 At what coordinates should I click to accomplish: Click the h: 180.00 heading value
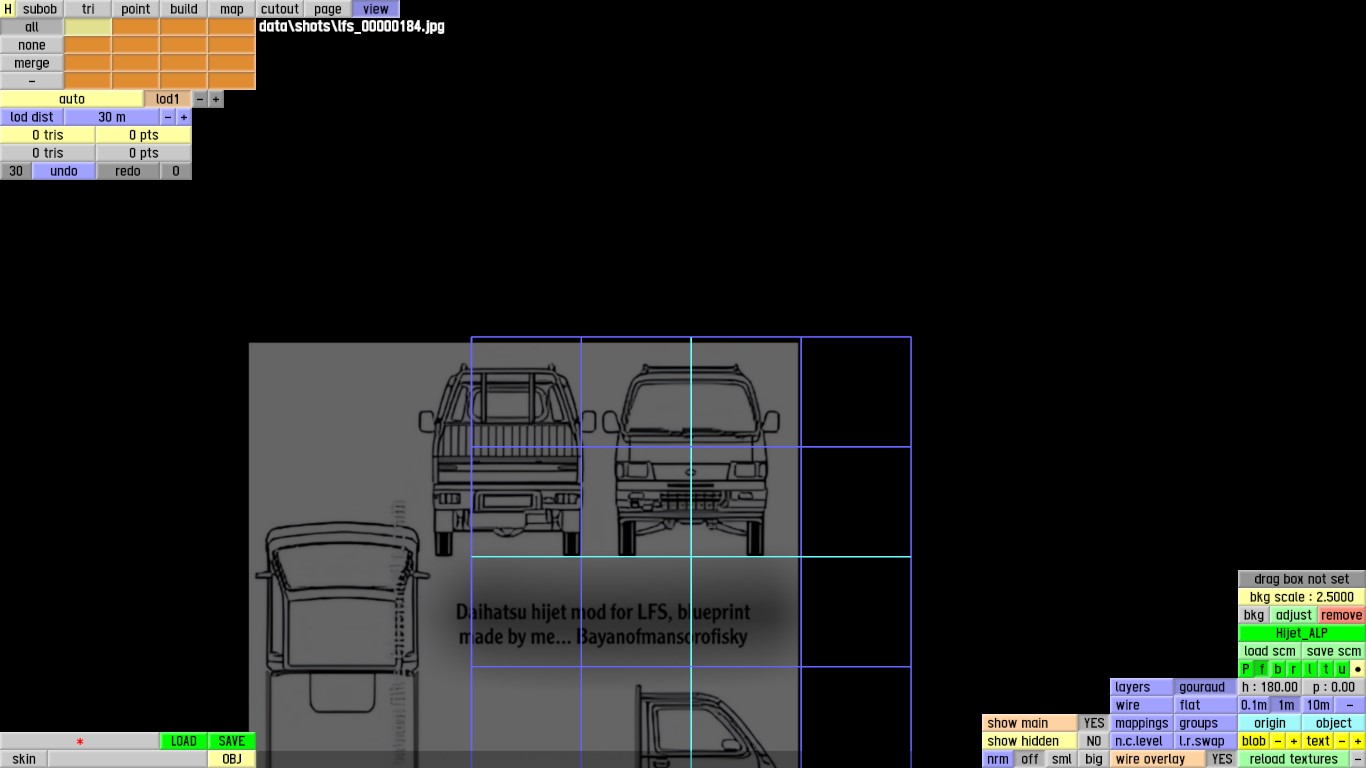click(x=1270, y=687)
